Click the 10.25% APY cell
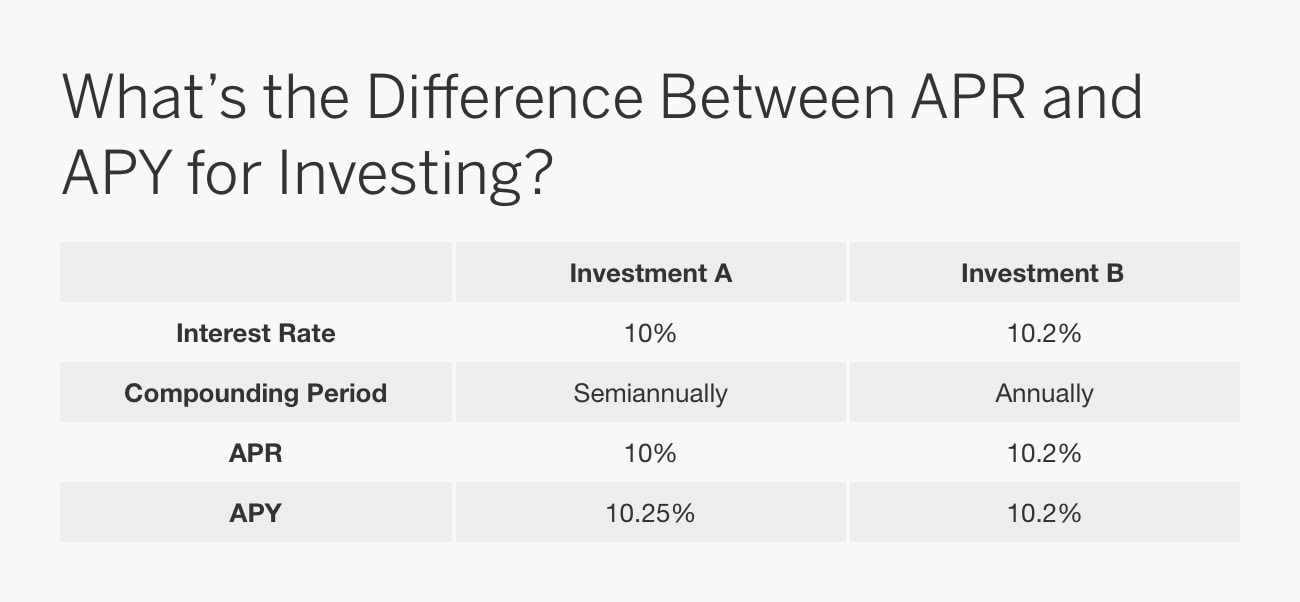 click(x=650, y=513)
